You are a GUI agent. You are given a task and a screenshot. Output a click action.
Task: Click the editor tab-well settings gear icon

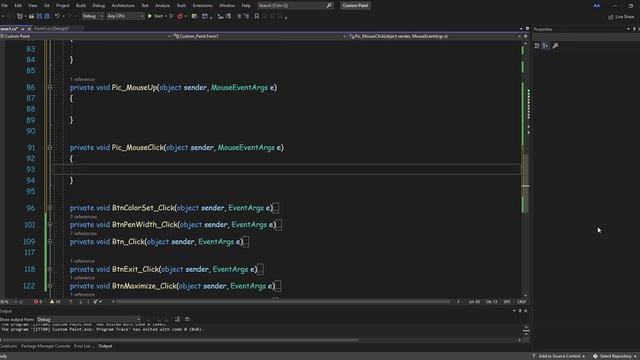(527, 29)
